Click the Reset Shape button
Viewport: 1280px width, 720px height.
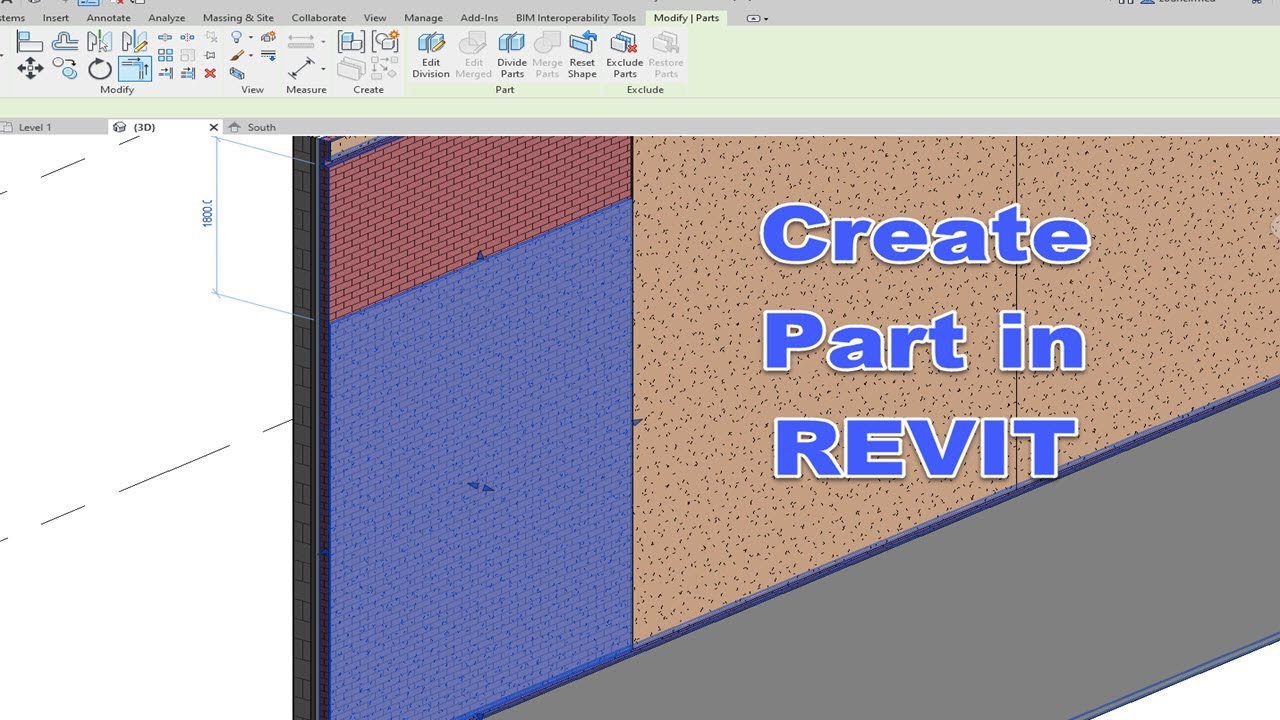click(582, 55)
